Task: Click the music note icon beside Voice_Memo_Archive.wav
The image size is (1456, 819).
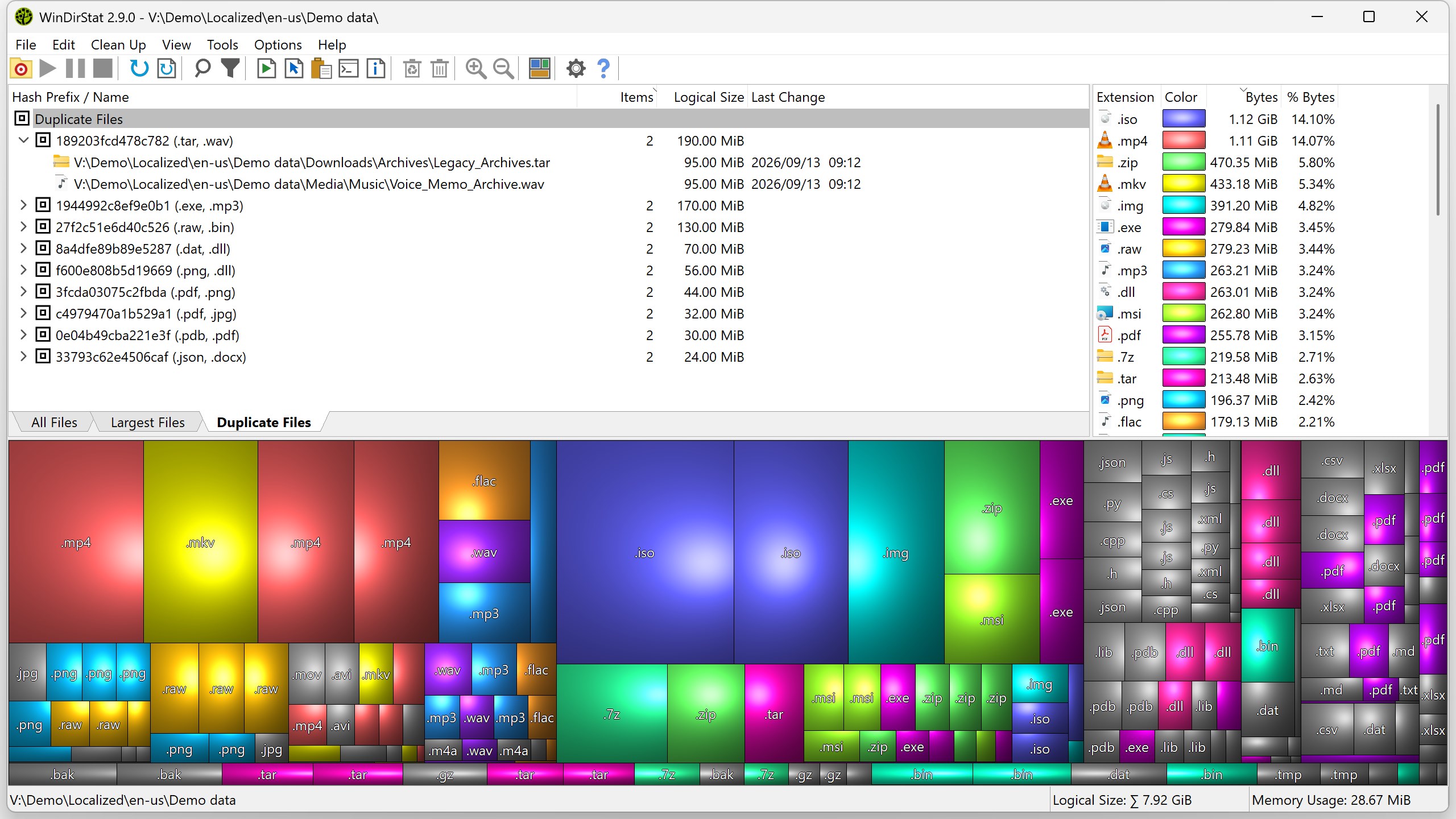Action: click(x=61, y=184)
